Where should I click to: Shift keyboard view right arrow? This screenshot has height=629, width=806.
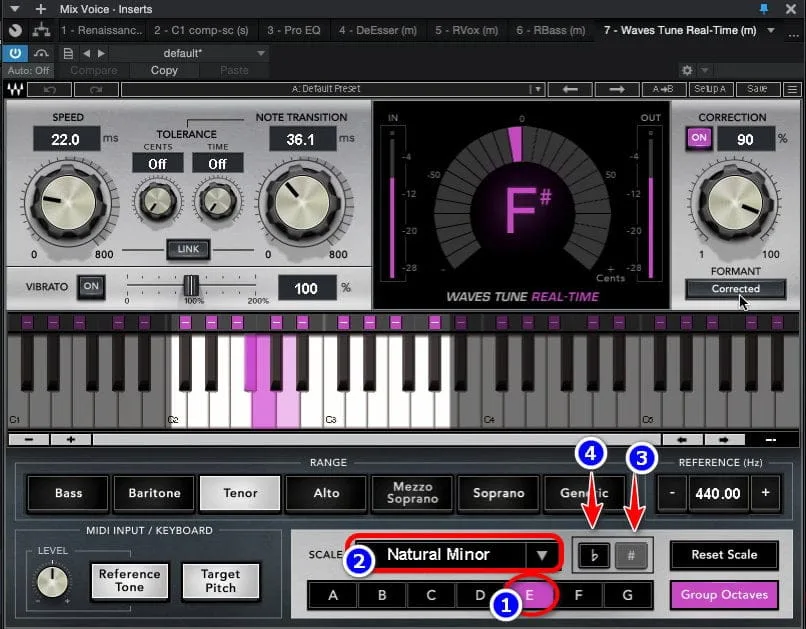coord(724,440)
